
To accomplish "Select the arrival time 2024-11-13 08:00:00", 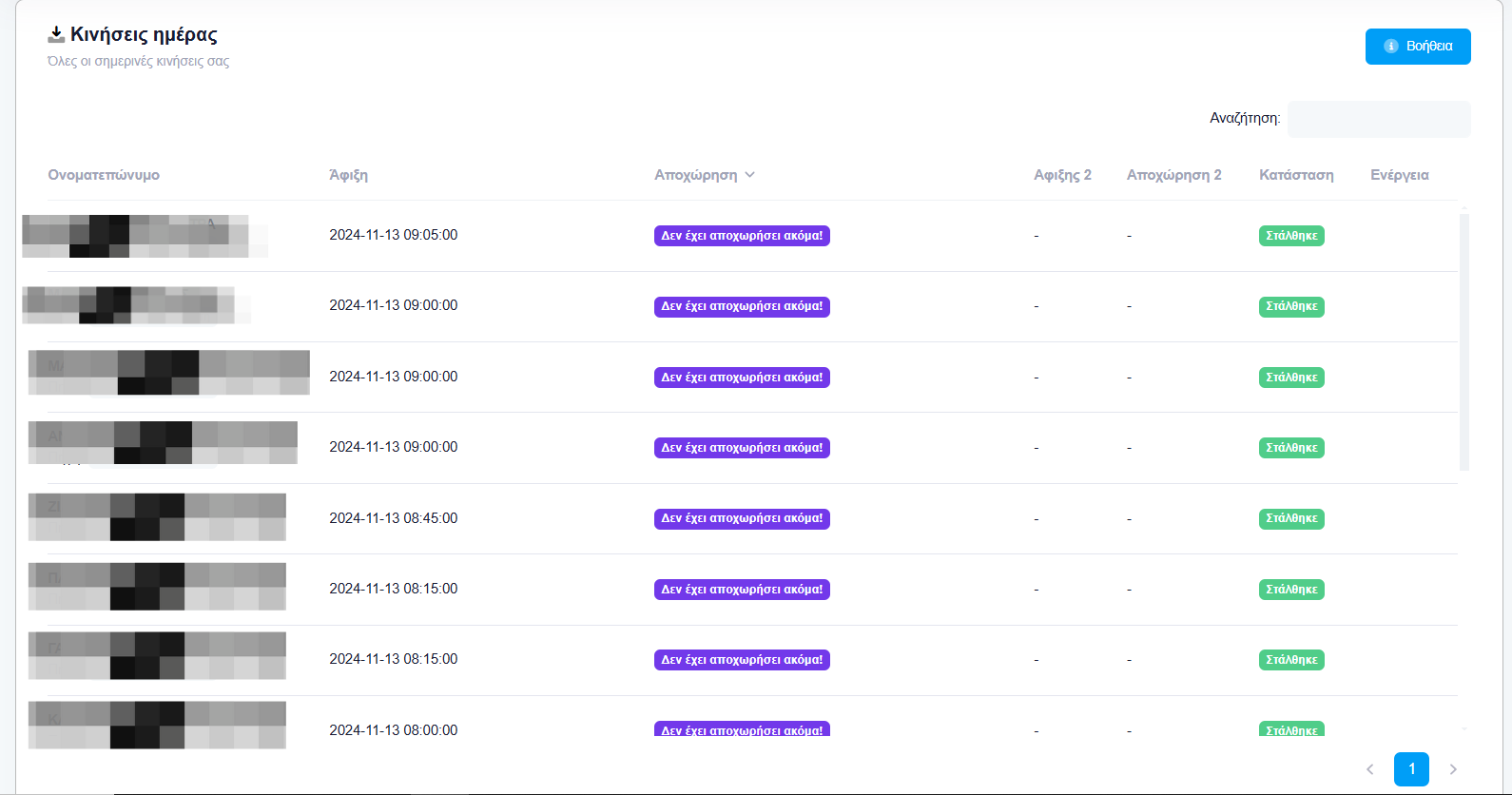I will point(393,730).
